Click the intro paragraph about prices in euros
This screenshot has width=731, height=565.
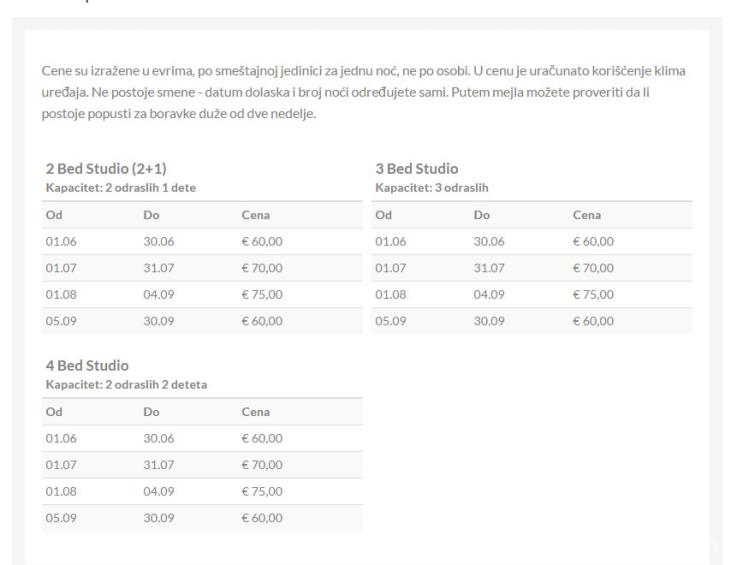364,92
